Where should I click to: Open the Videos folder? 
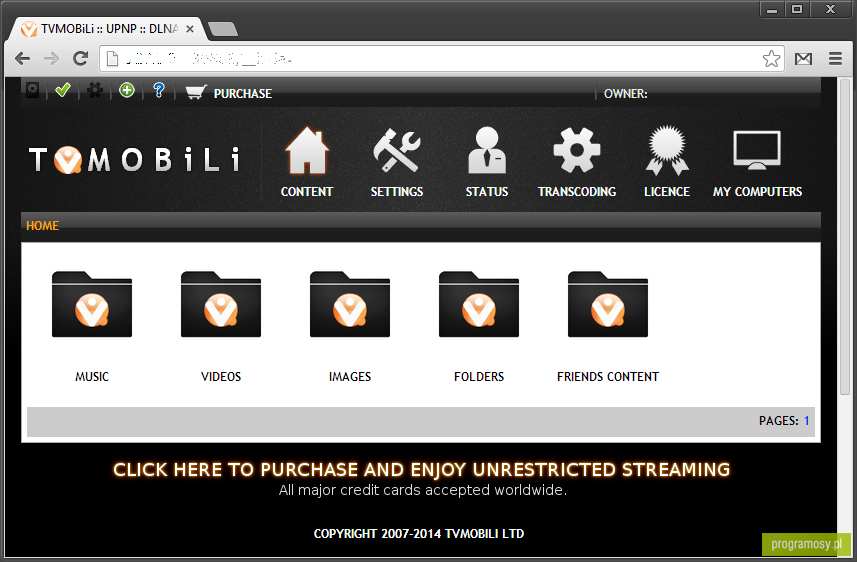click(221, 304)
